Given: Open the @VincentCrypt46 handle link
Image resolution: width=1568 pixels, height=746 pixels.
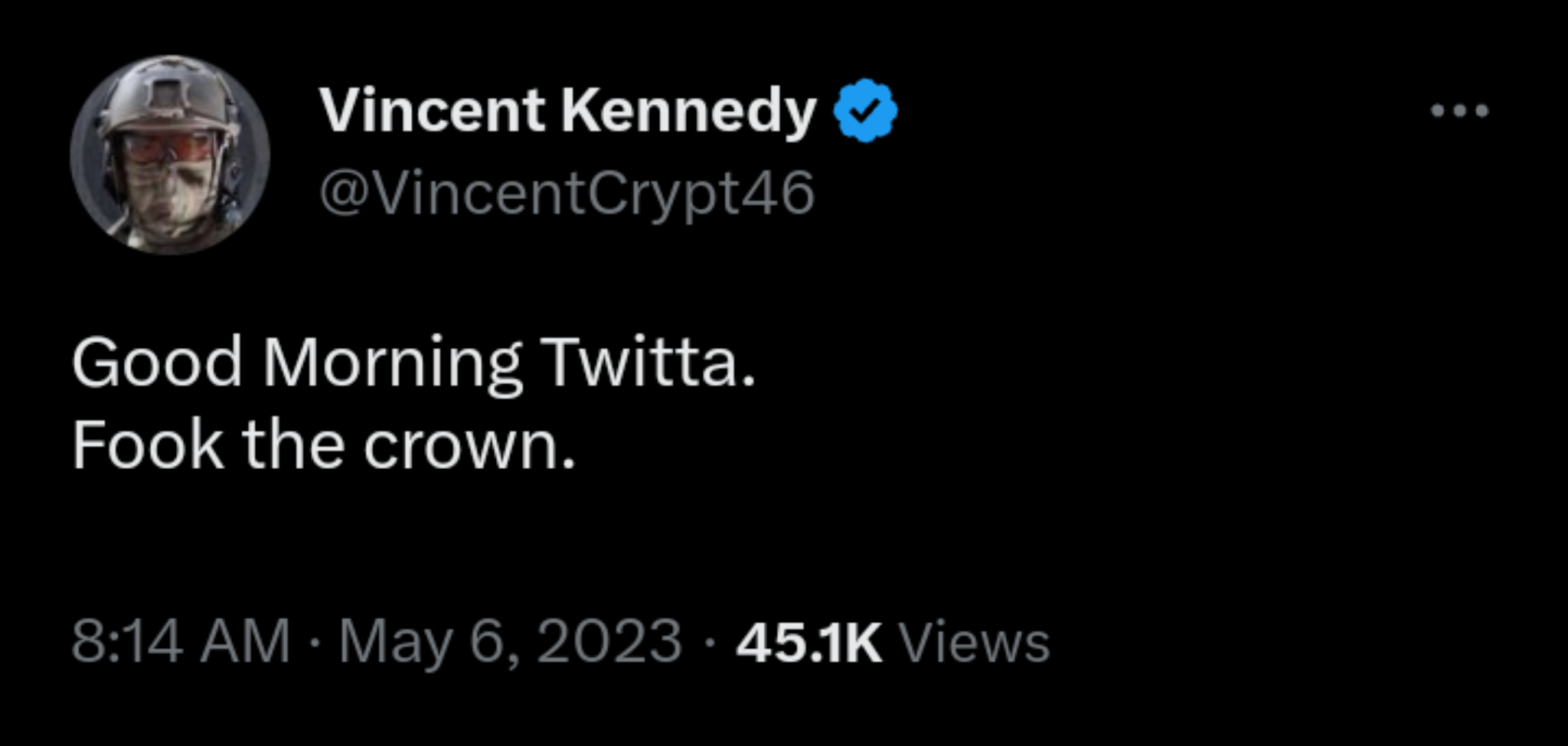Looking at the screenshot, I should click(567, 194).
